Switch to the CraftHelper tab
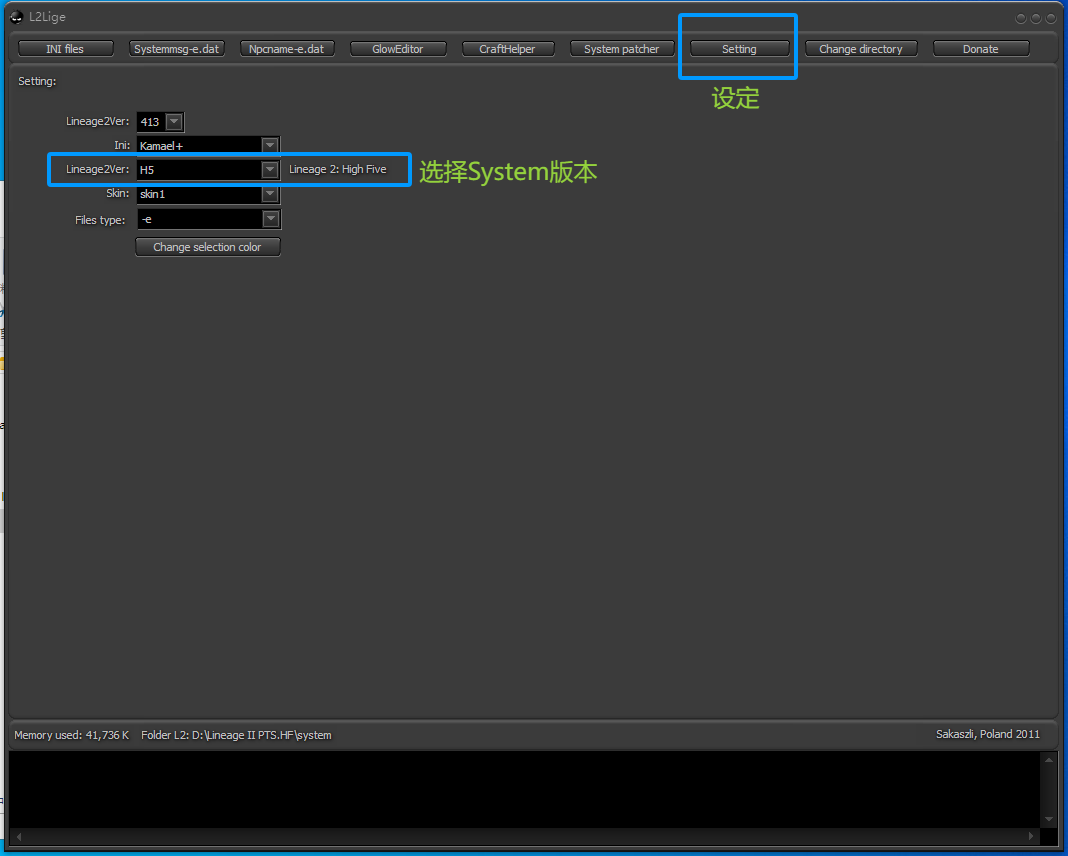Screen dimensions: 1068x856 (x=507, y=49)
